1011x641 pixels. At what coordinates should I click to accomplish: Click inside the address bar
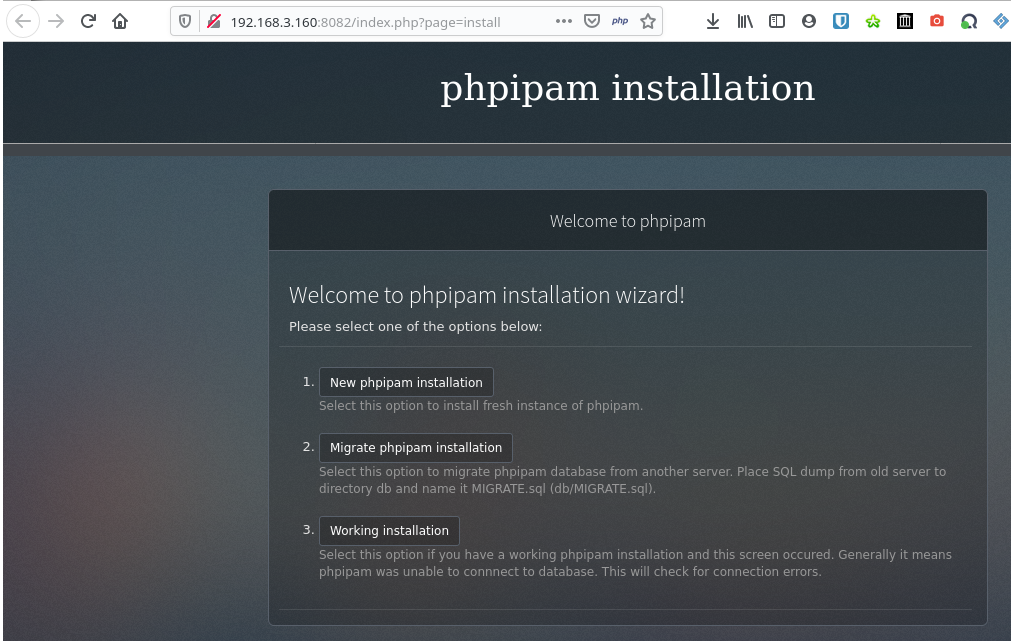pos(380,20)
